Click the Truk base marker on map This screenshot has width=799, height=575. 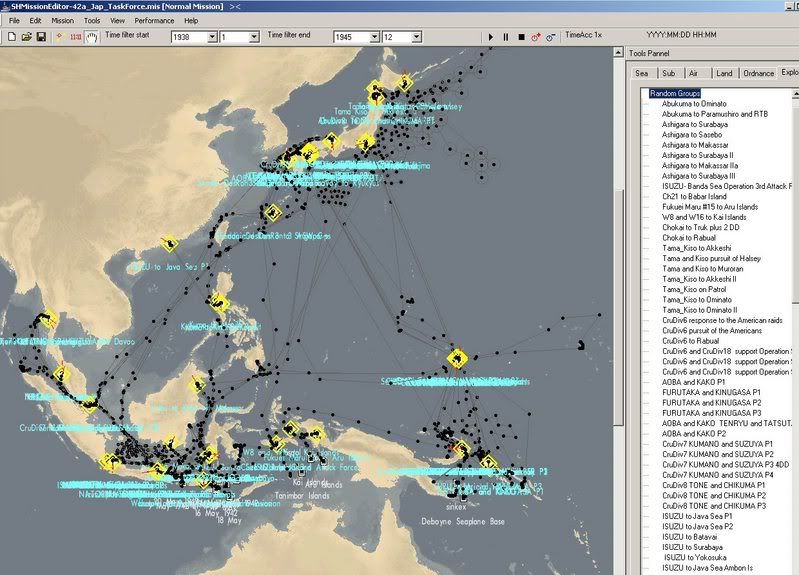[457, 359]
